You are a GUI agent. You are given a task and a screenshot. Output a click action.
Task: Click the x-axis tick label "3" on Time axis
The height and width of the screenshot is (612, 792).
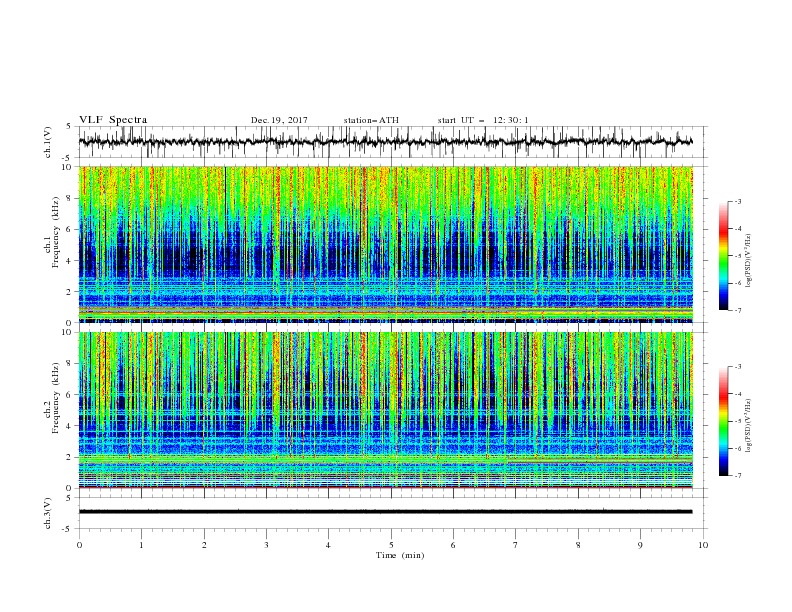[266, 545]
